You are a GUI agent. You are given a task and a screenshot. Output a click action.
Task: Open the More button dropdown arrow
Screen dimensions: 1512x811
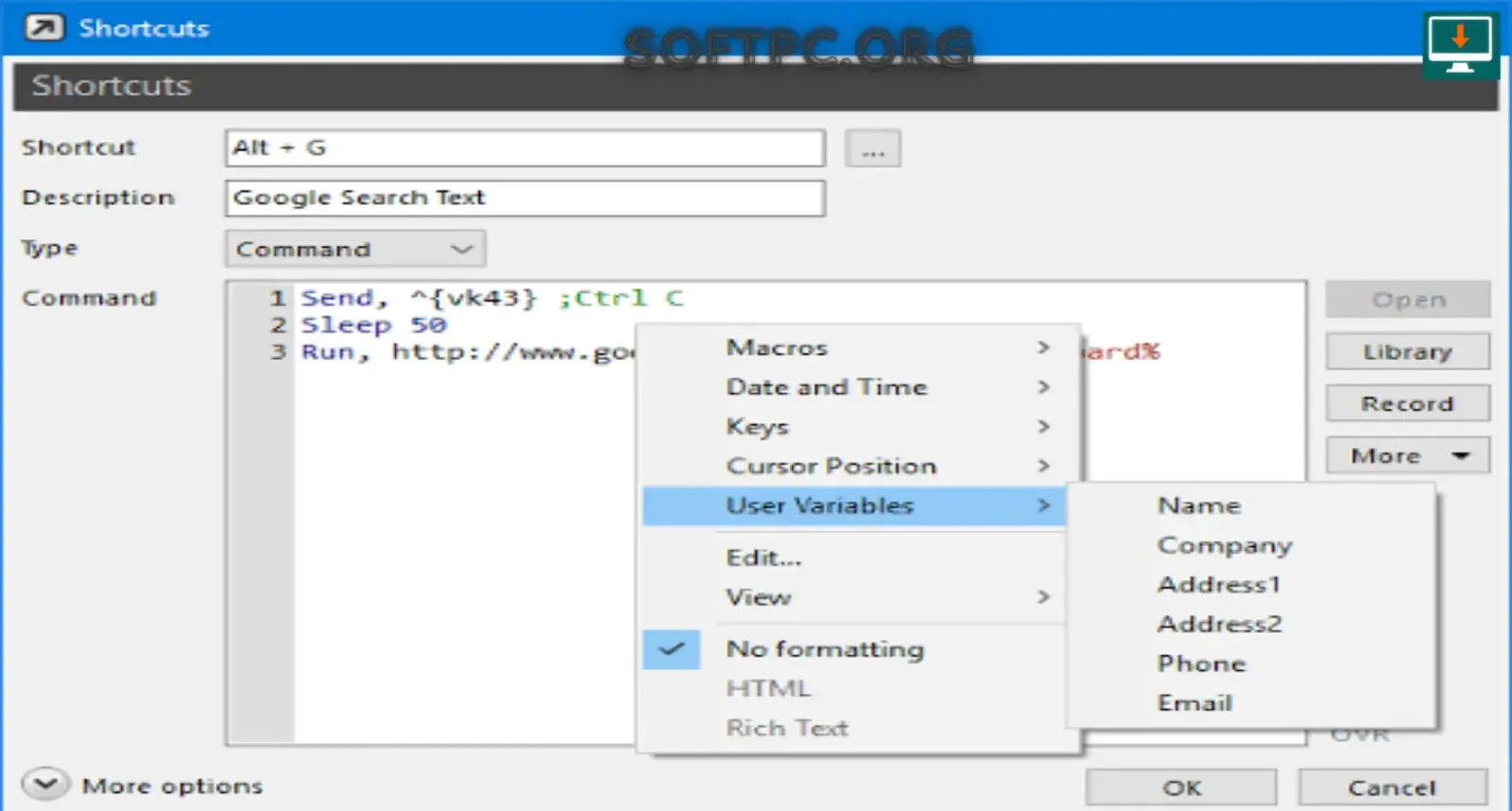(1461, 456)
